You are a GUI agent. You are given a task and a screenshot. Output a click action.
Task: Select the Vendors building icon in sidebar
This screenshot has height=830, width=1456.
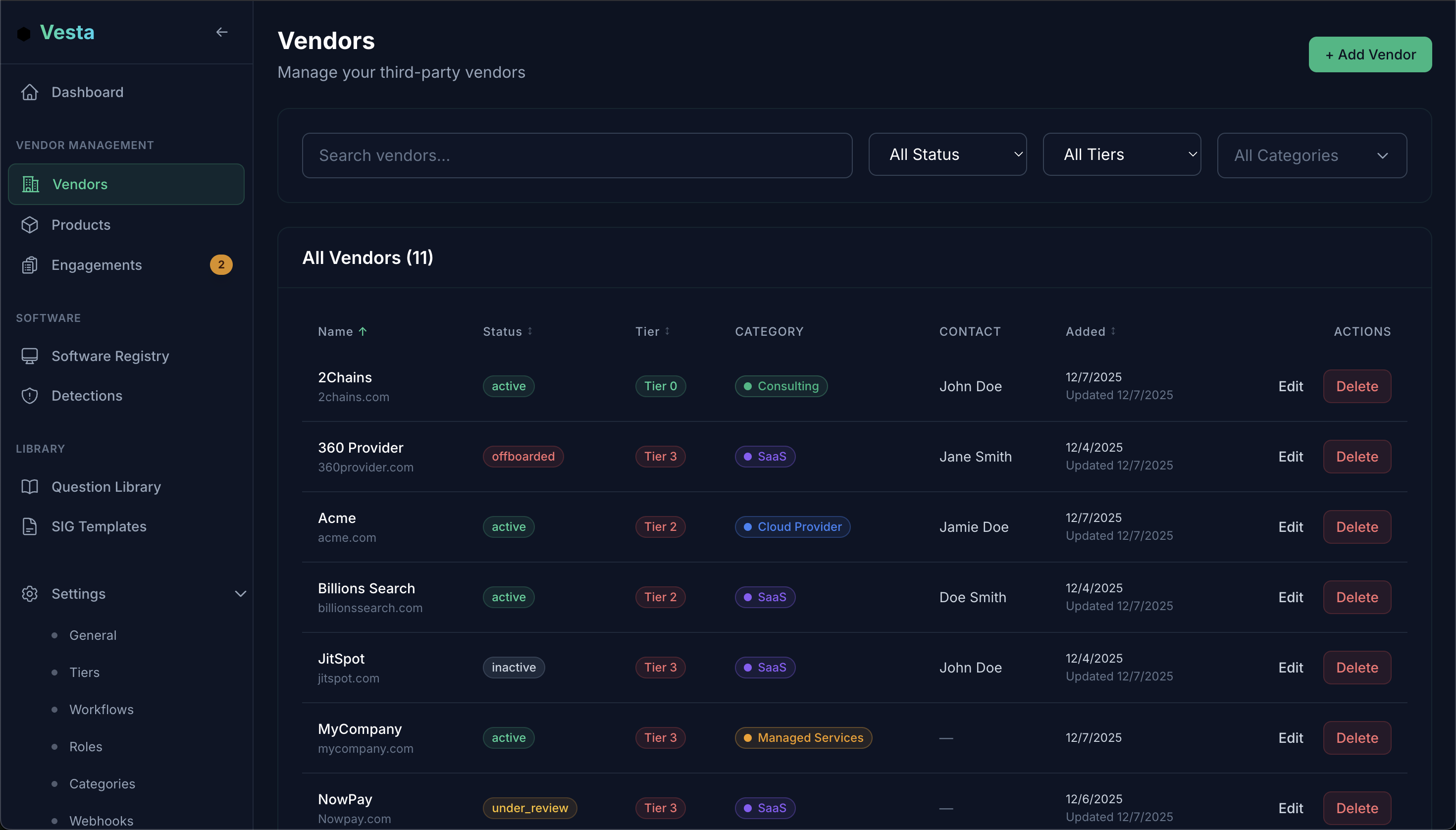30,184
